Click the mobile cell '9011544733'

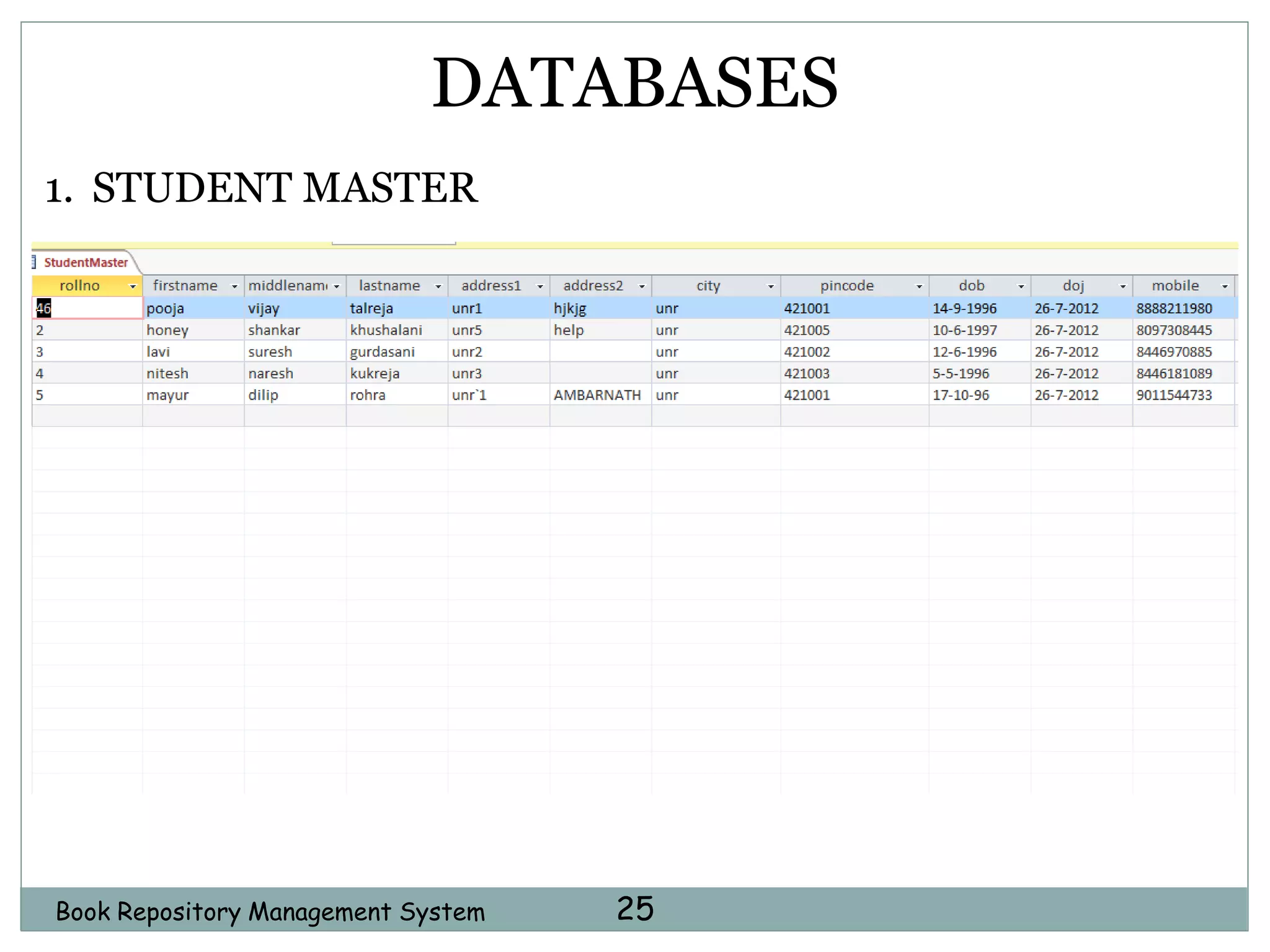click(1184, 395)
